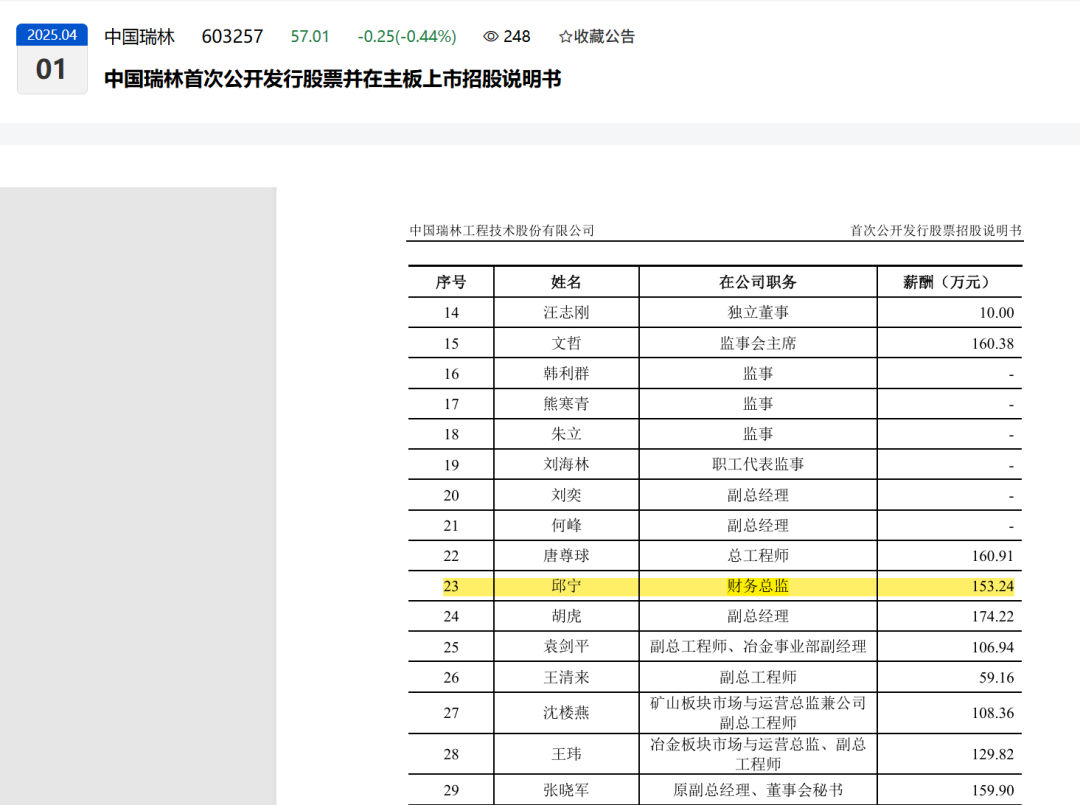The width and height of the screenshot is (1080, 805).
Task: Click highlighted 财务总监 position cell
Action: click(x=758, y=586)
